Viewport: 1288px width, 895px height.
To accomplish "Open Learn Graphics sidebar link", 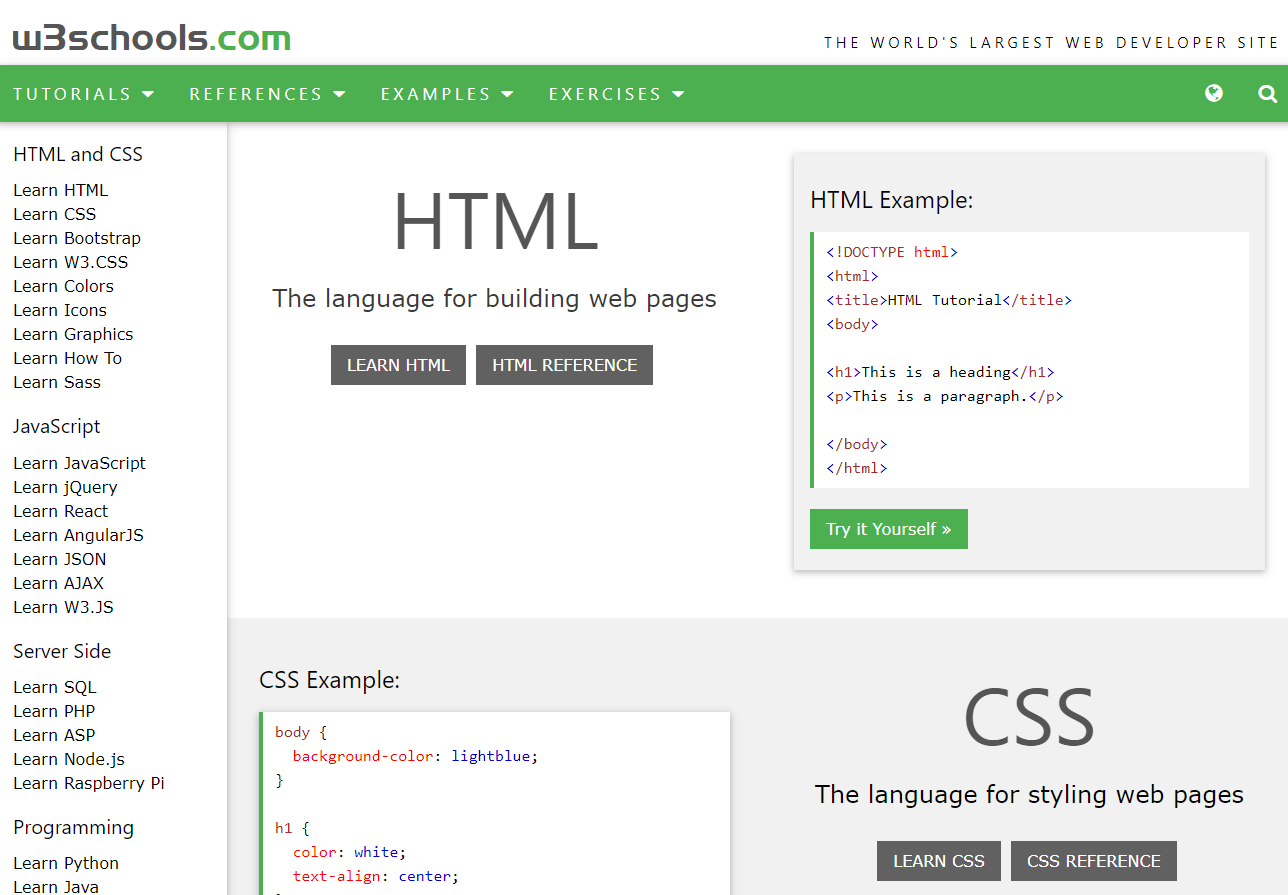I will point(73,334).
